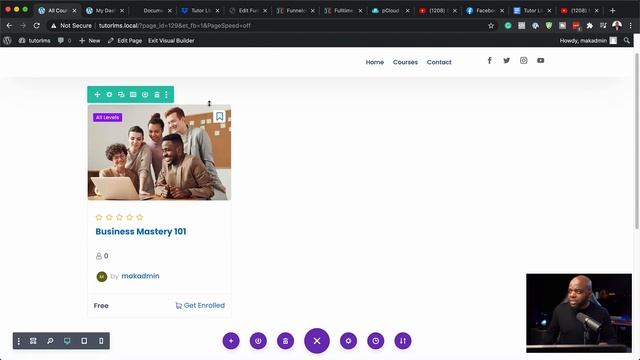Click the green section Move (plus arrows) icon
This screenshot has height=360, width=640.
[97, 94]
